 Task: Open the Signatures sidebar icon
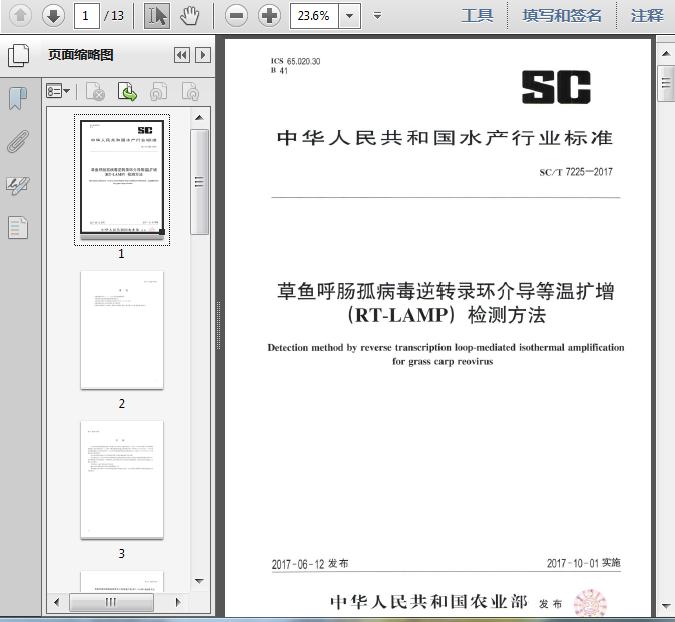coord(18,185)
